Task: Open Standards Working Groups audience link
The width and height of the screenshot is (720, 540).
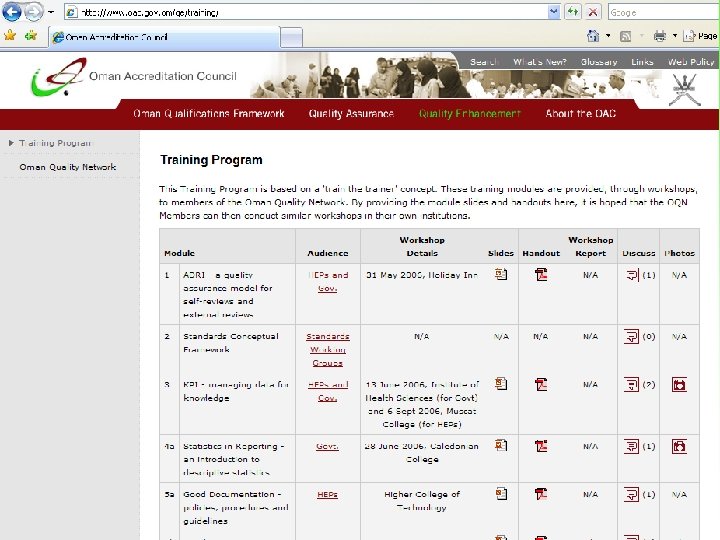Action: pyautogui.click(x=328, y=349)
